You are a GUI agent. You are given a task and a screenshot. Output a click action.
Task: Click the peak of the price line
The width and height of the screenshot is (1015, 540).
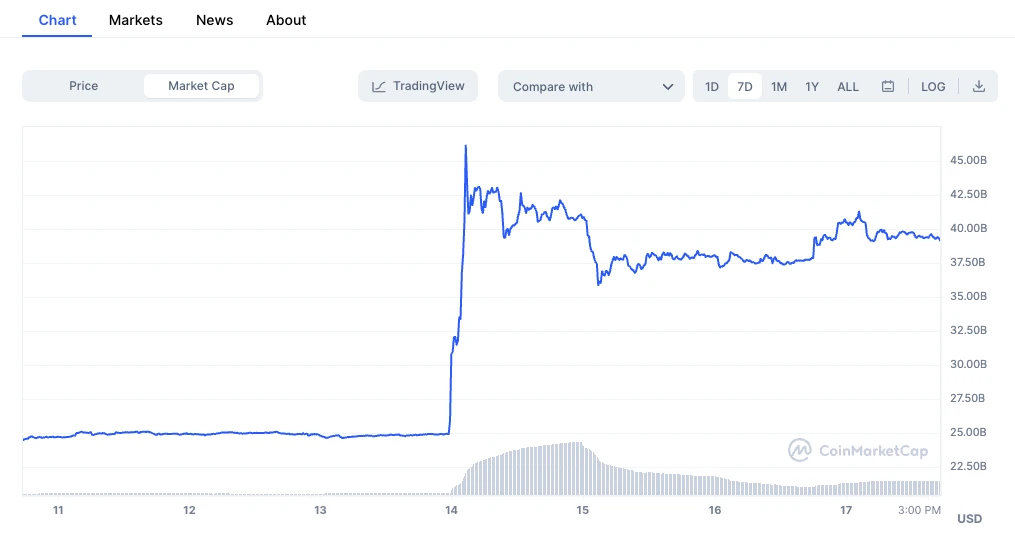(x=466, y=147)
